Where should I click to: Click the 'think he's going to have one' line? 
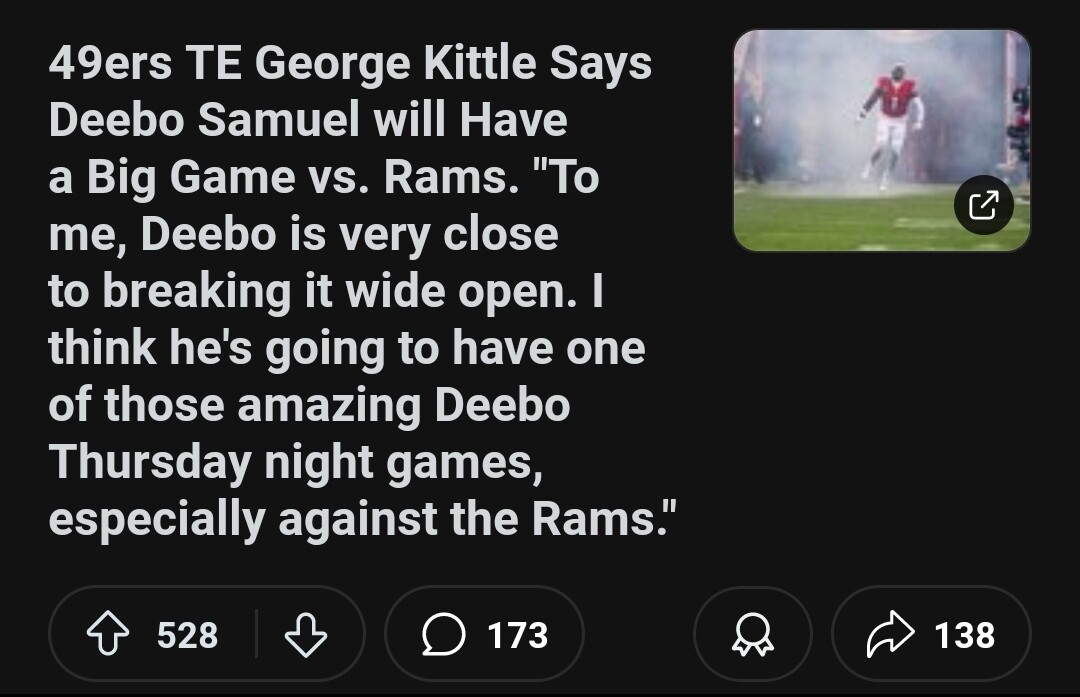pyautogui.click(x=346, y=348)
